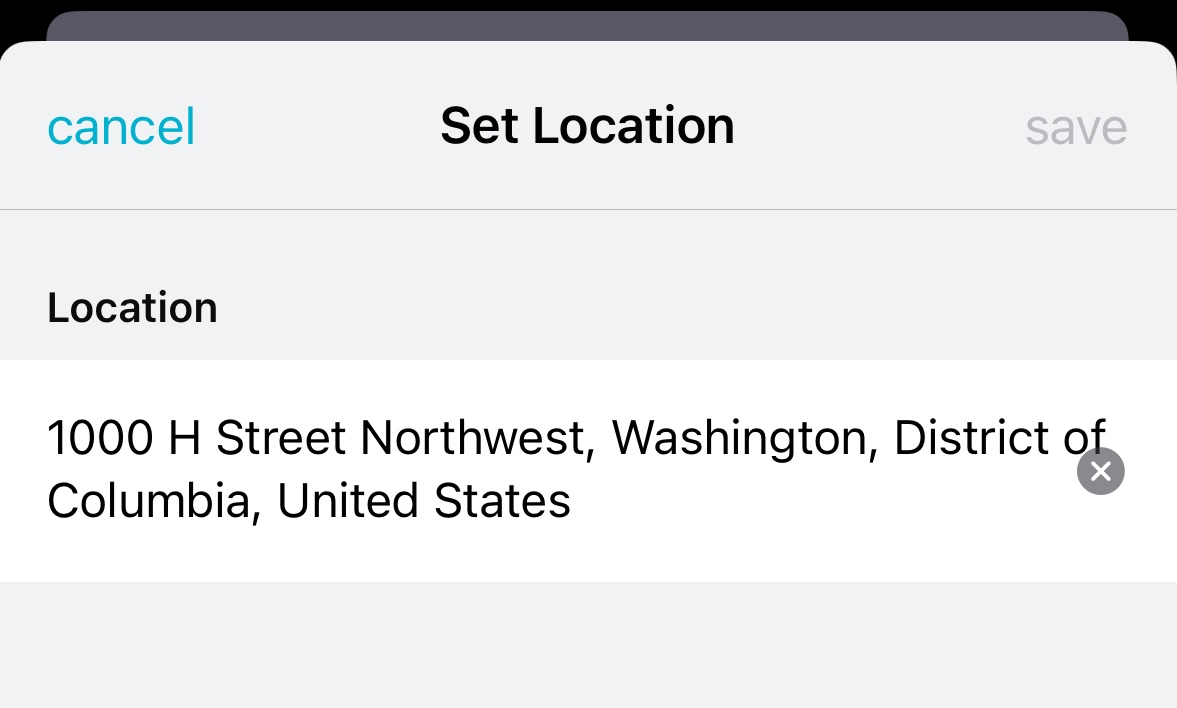Image resolution: width=1177 pixels, height=708 pixels.
Task: Click empty gray area below location field
Action: tap(587, 645)
